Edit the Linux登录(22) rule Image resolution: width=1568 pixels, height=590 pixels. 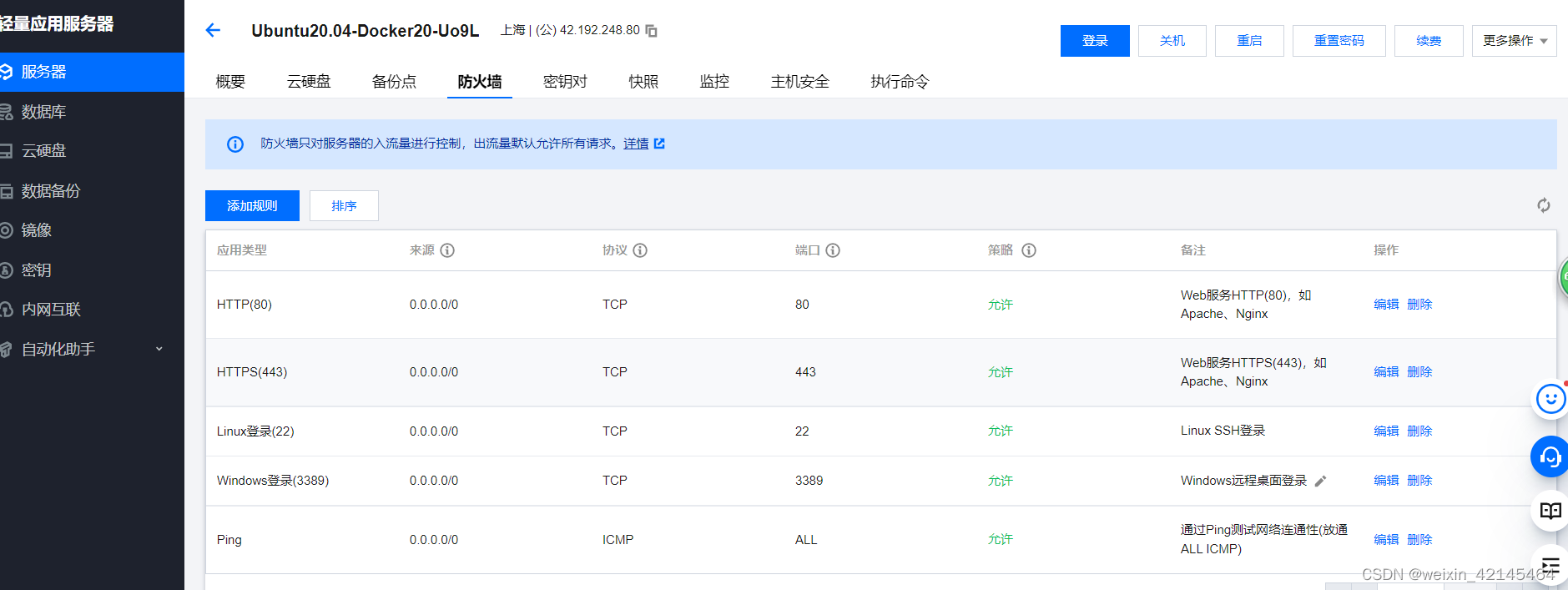1386,431
